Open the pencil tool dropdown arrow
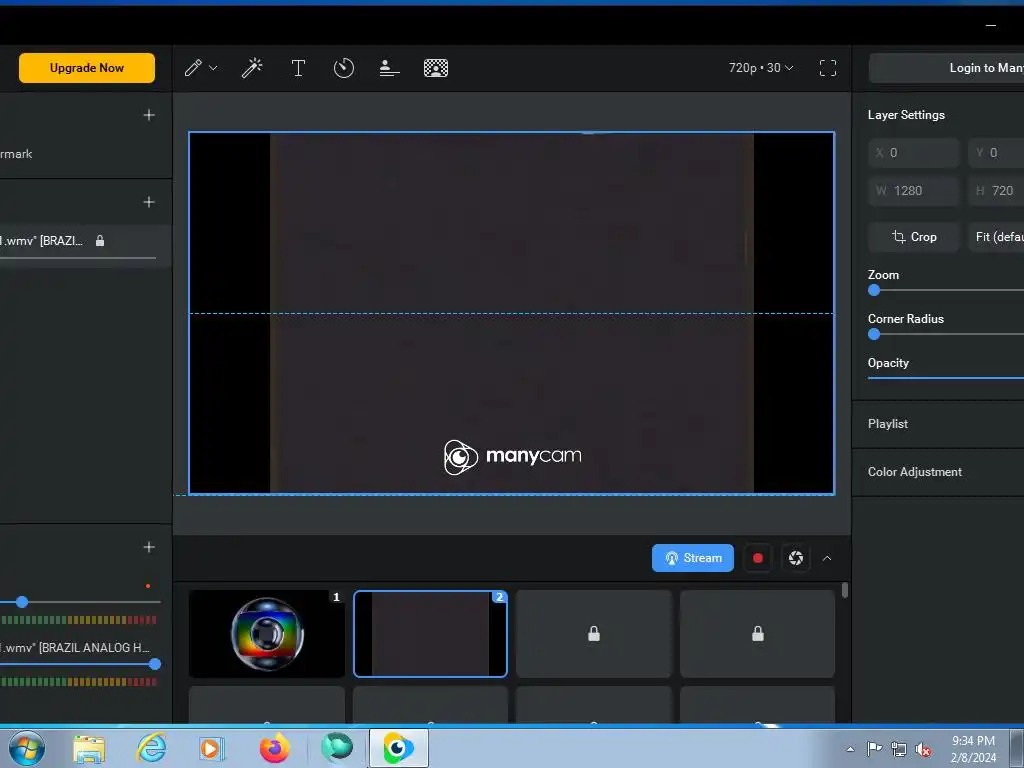 [213, 68]
